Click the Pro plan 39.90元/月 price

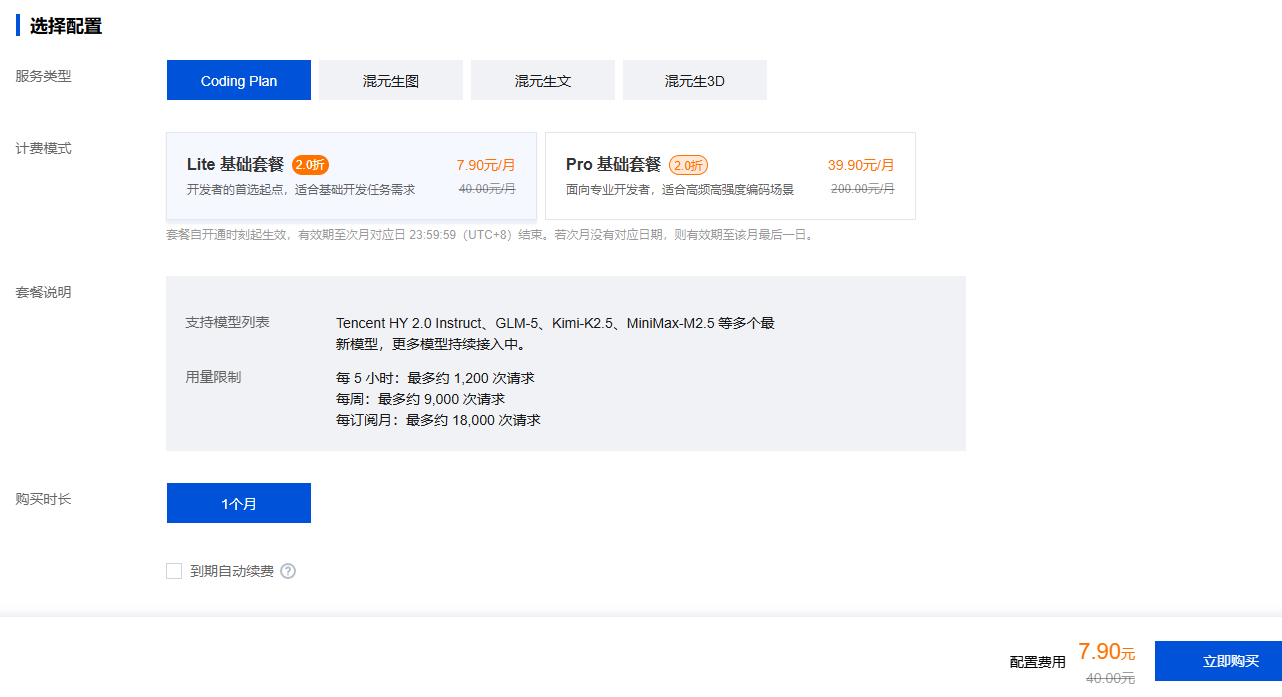click(861, 166)
